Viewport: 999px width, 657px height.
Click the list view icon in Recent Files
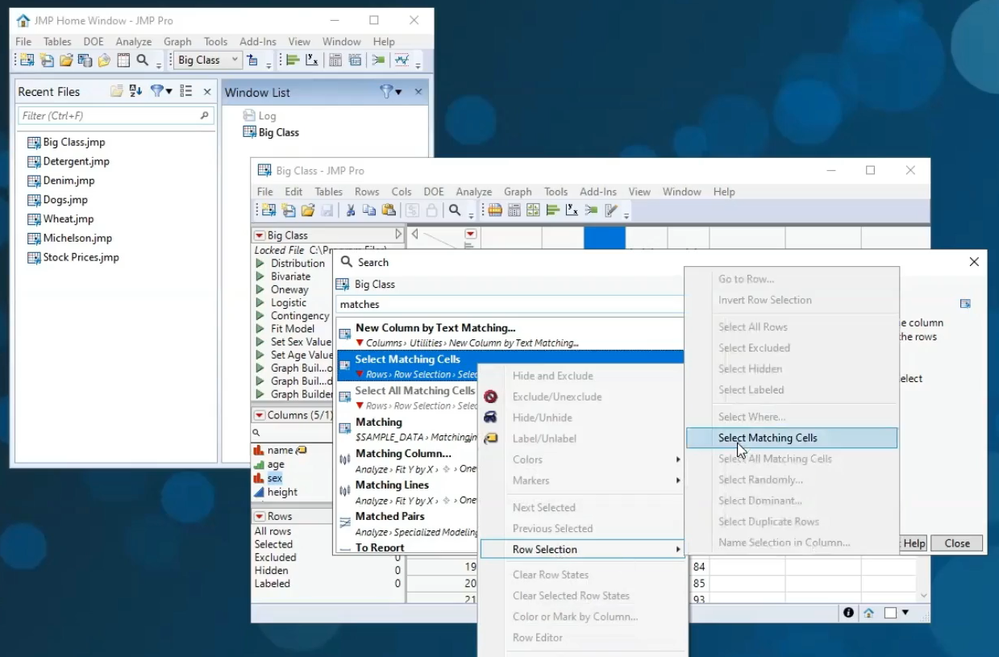186,91
